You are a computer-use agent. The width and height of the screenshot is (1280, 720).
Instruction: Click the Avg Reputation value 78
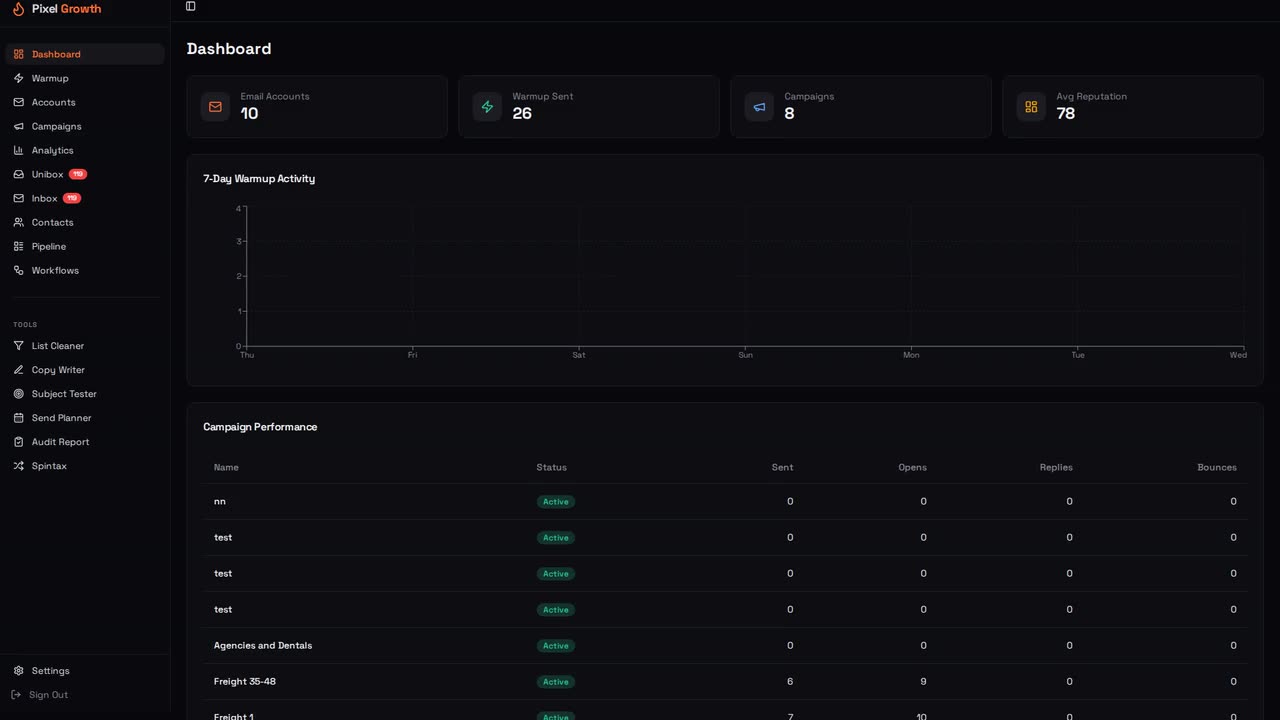(1066, 114)
